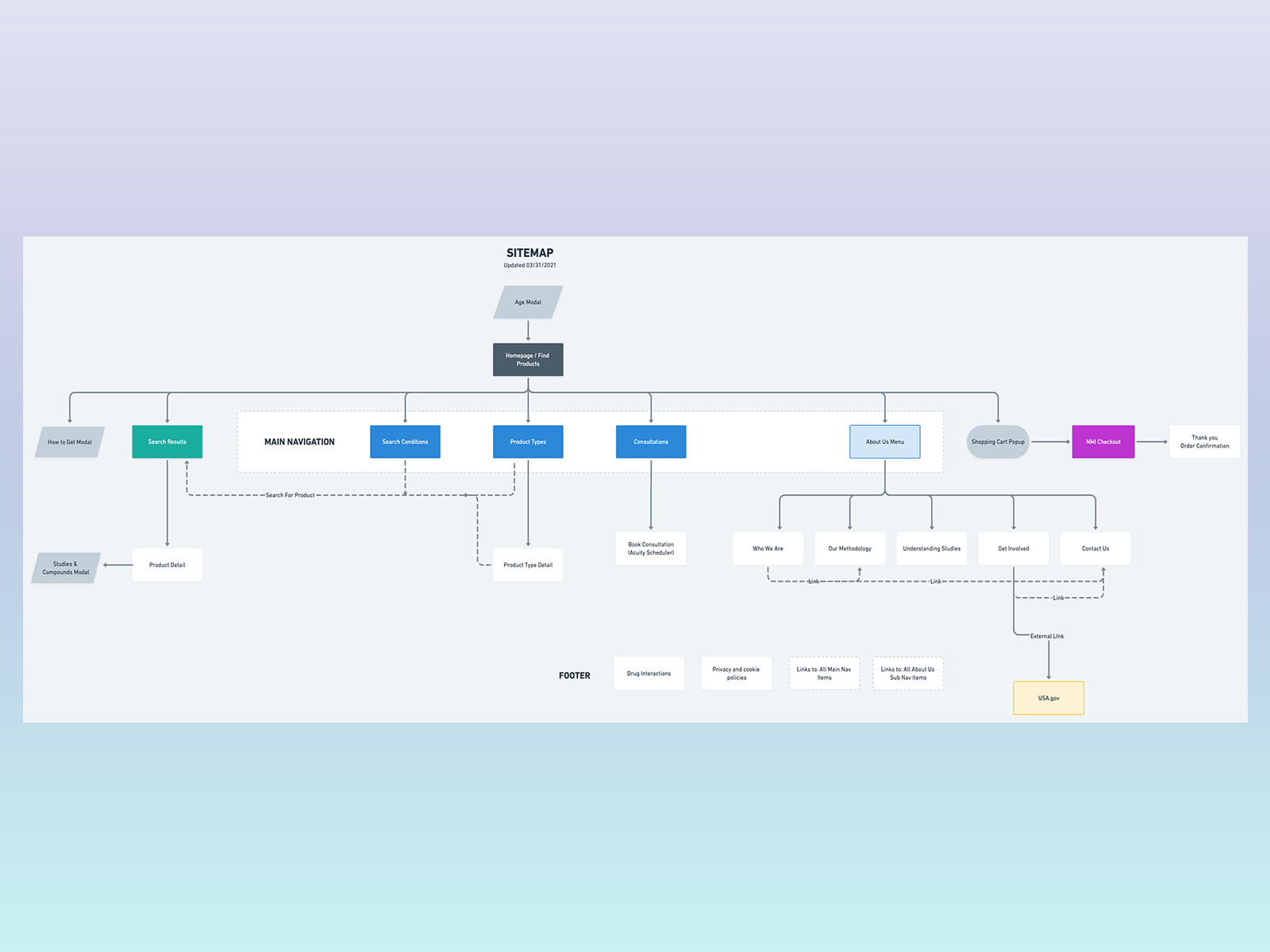Viewport: 1270px width, 952px height.
Task: Select the purple NMI Checkout box
Action: click(x=1103, y=442)
